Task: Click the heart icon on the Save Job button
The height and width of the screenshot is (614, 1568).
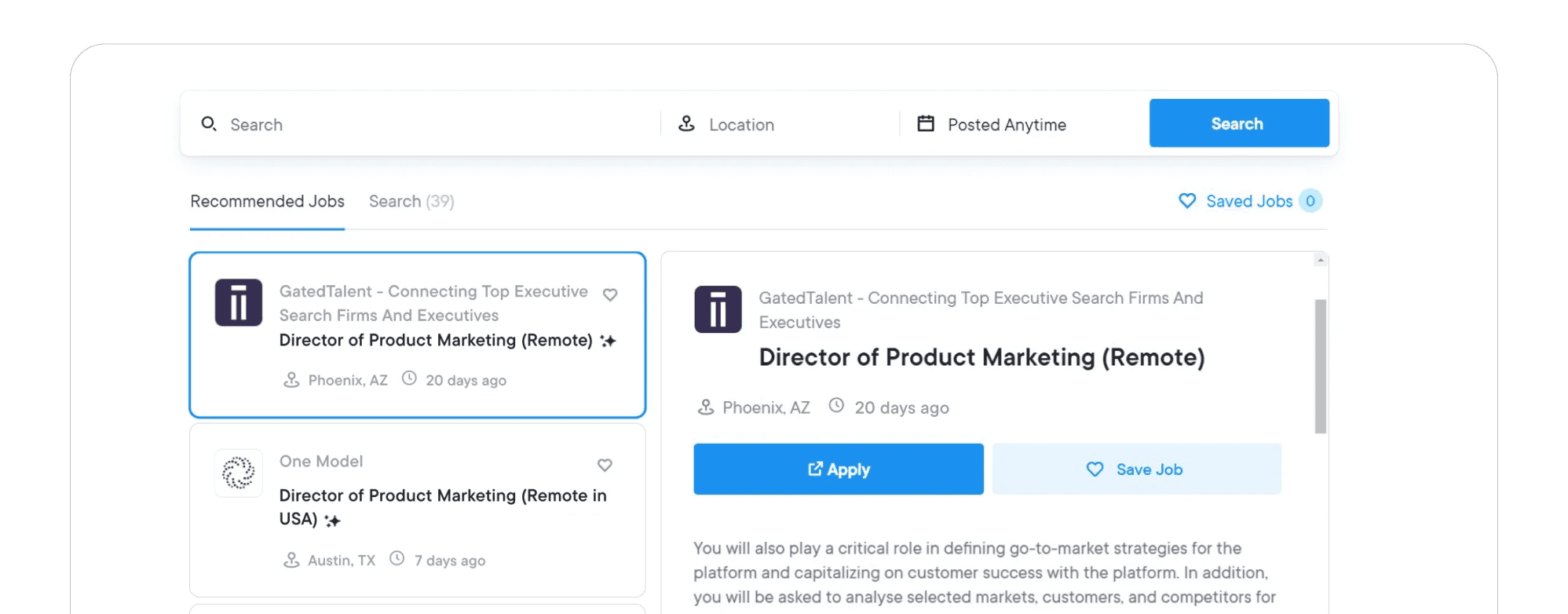Action: pos(1095,469)
